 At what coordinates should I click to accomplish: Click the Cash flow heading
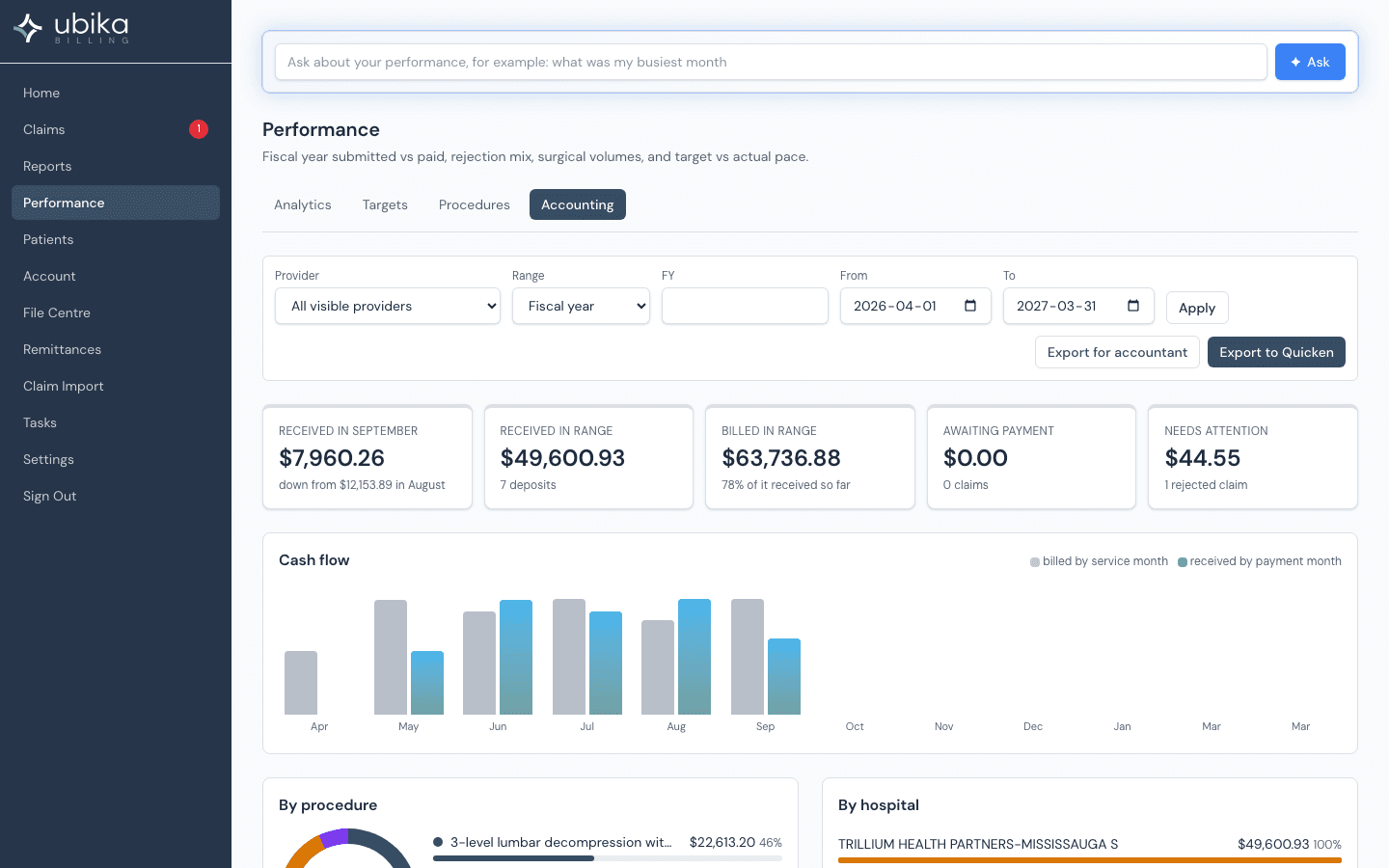[314, 560]
